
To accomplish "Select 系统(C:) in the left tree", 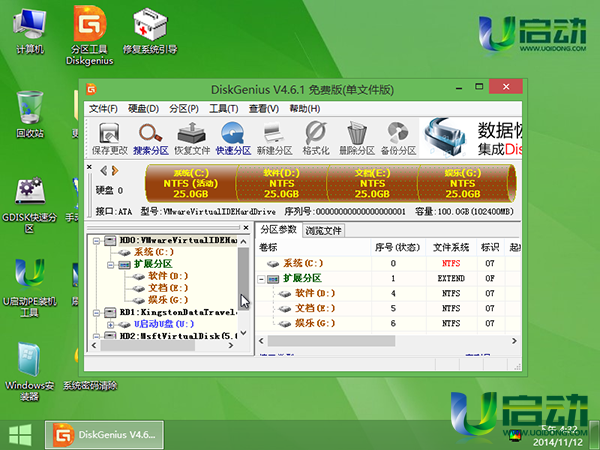I will pyautogui.click(x=153, y=252).
